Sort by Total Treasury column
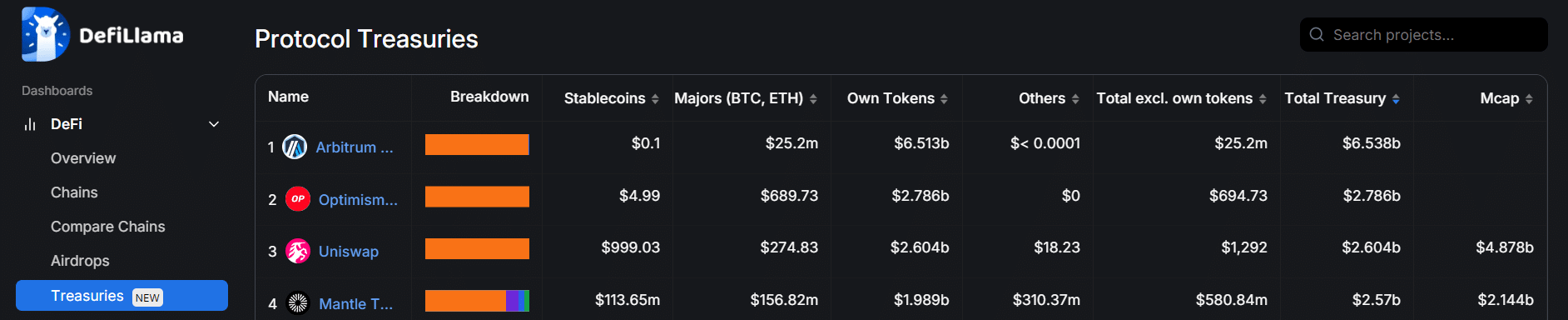The image size is (1568, 320). [1396, 99]
